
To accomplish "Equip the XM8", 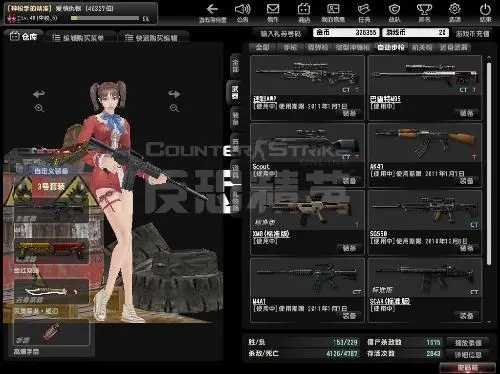I will click(x=349, y=248).
